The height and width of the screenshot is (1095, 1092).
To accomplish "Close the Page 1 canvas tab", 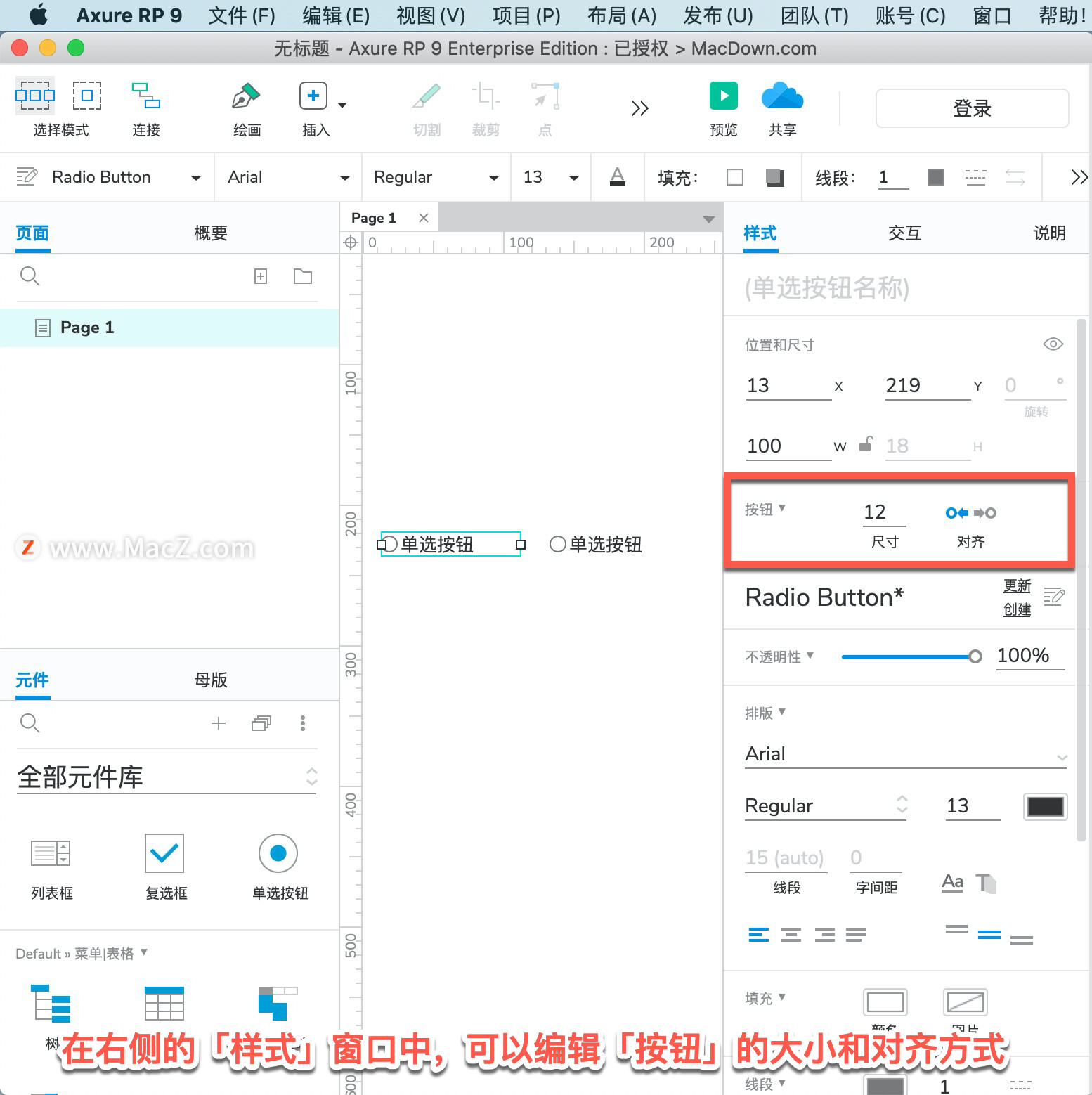I will 424,218.
